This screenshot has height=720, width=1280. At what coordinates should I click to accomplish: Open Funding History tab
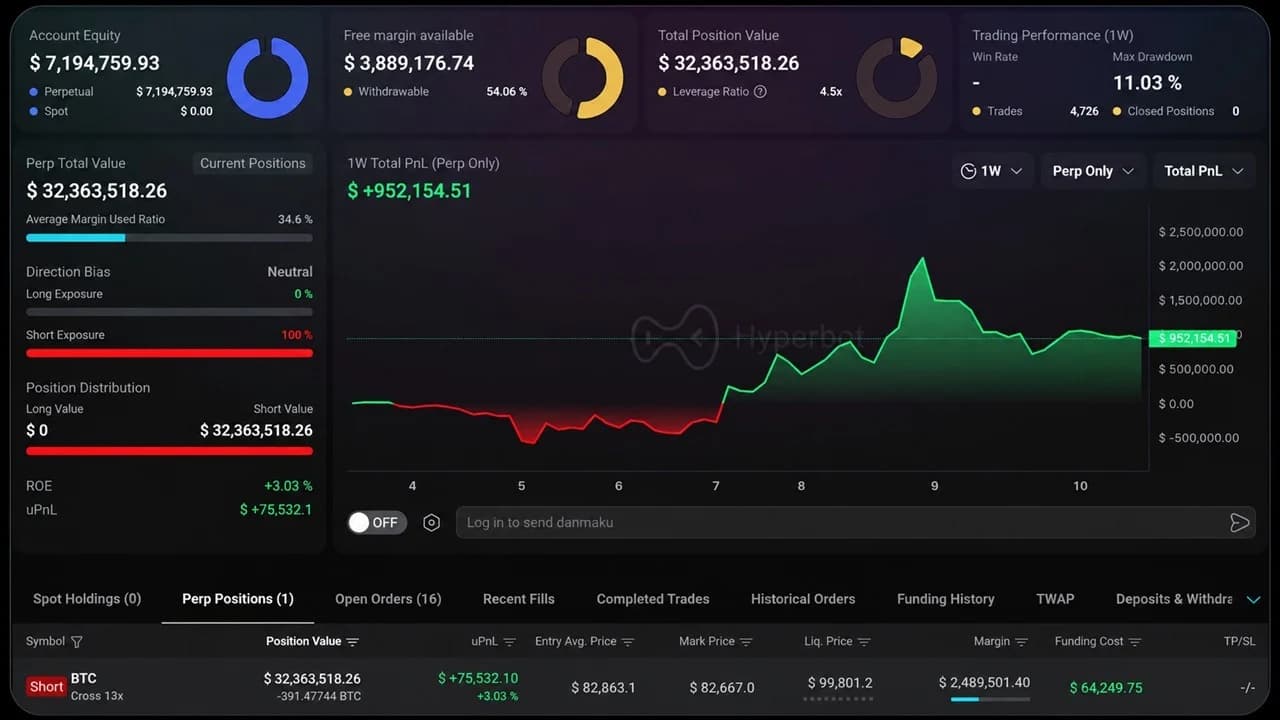coord(945,599)
